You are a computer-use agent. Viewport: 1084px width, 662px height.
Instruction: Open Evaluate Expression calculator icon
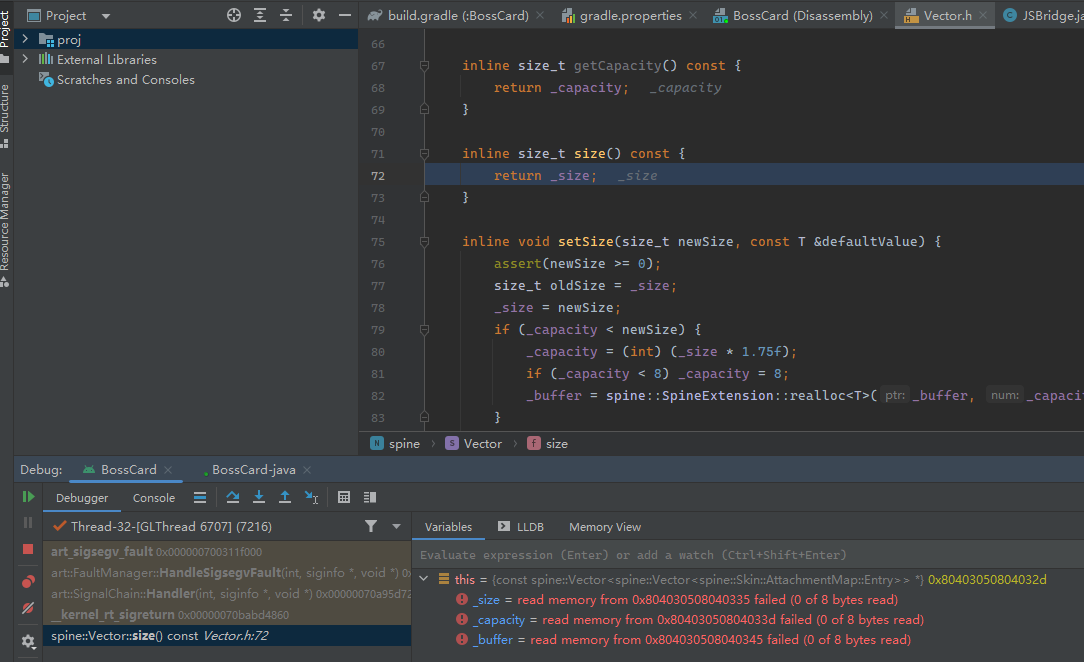(x=344, y=497)
